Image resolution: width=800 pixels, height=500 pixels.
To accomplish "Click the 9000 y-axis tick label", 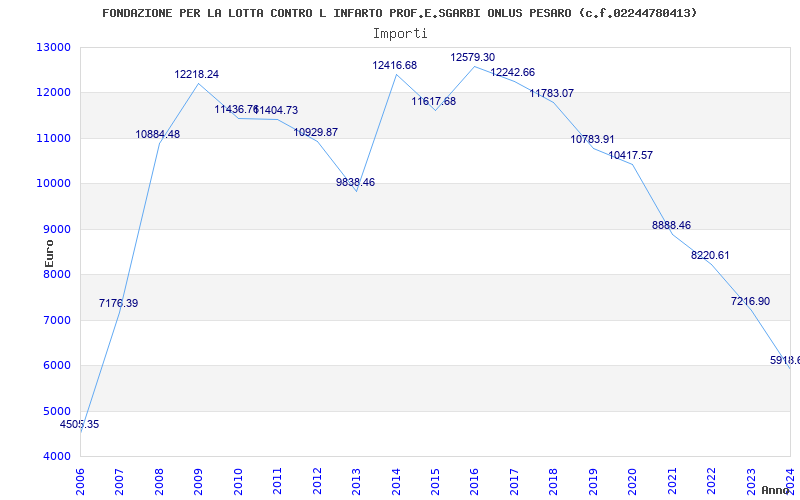I will (x=56, y=230).
